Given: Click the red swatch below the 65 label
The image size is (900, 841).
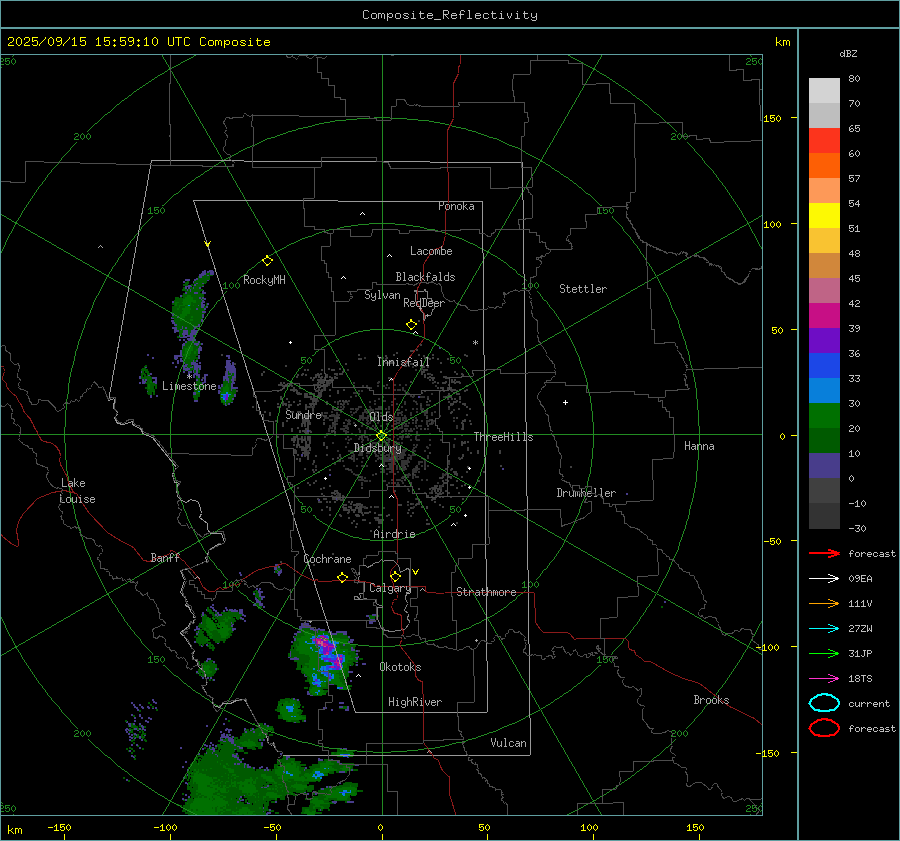Looking at the screenshot, I should point(824,141).
